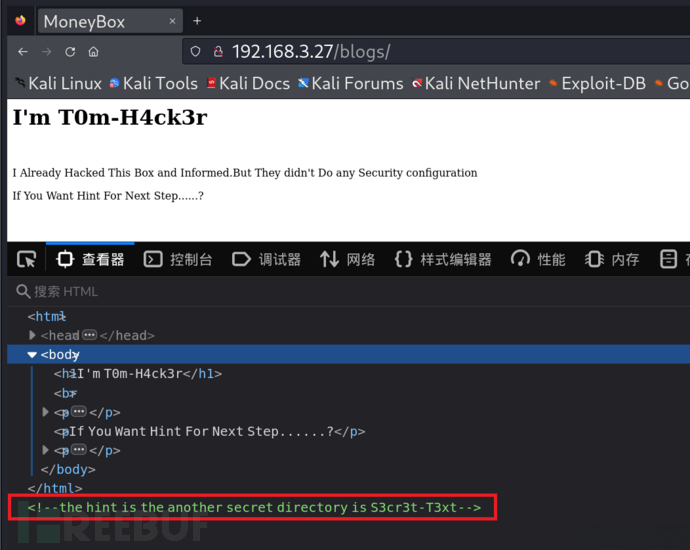Collapse the body element node

click(x=32, y=355)
